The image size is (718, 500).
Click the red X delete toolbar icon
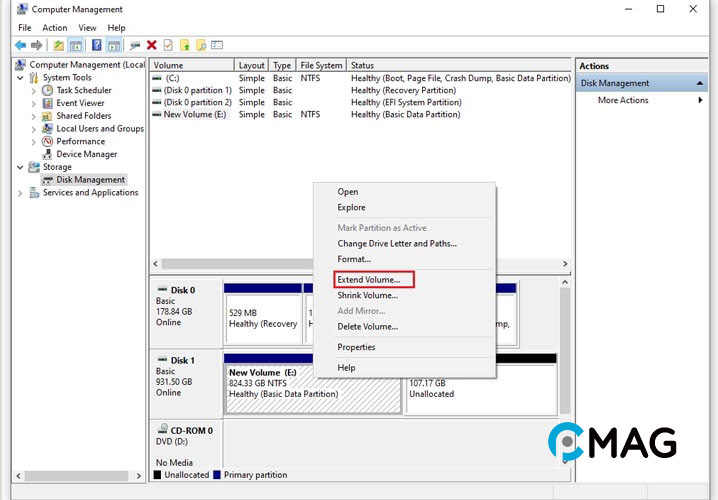(x=151, y=45)
